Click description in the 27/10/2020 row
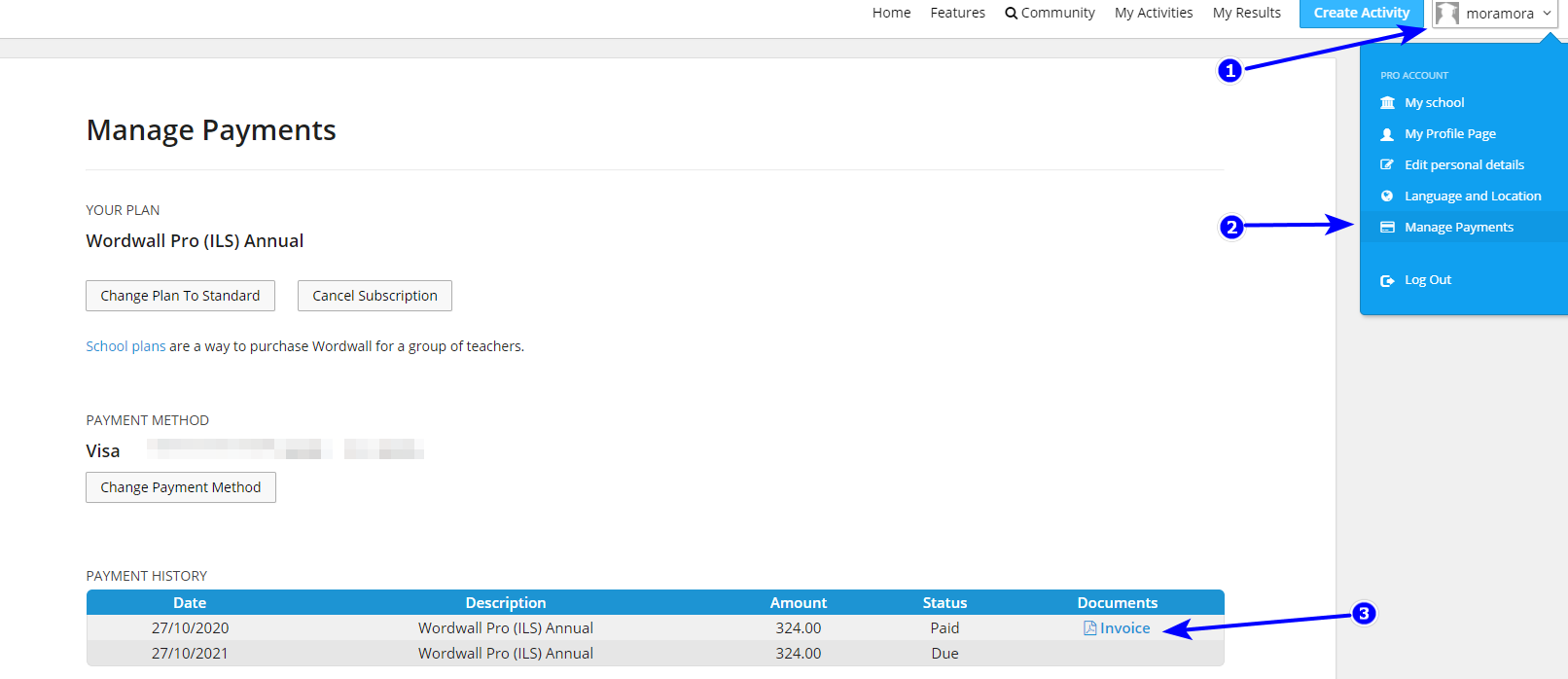 (506, 628)
